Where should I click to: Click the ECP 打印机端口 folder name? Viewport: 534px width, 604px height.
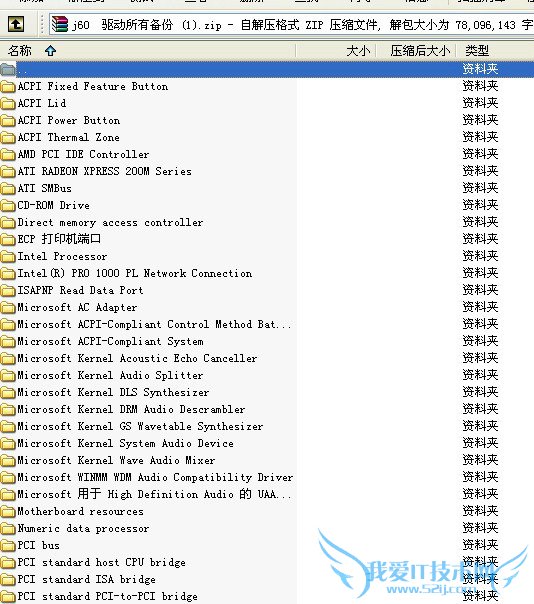pos(59,239)
